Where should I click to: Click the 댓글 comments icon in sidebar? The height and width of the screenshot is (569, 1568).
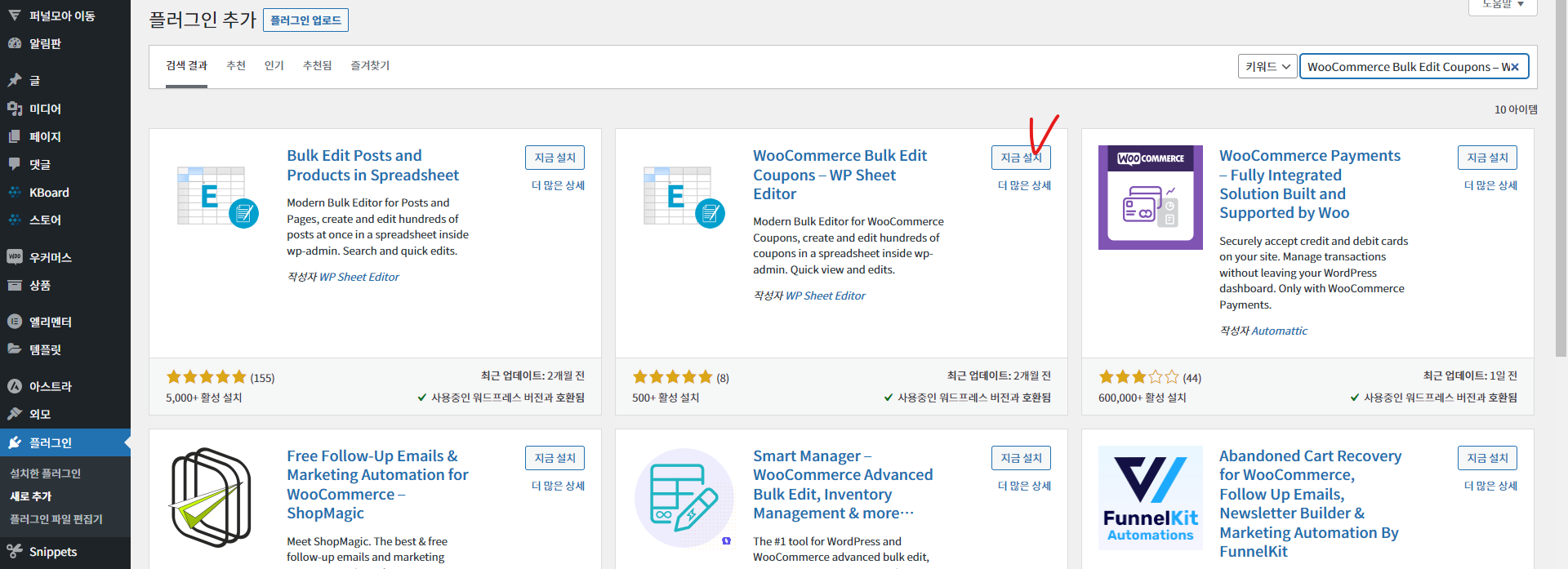coord(15,164)
